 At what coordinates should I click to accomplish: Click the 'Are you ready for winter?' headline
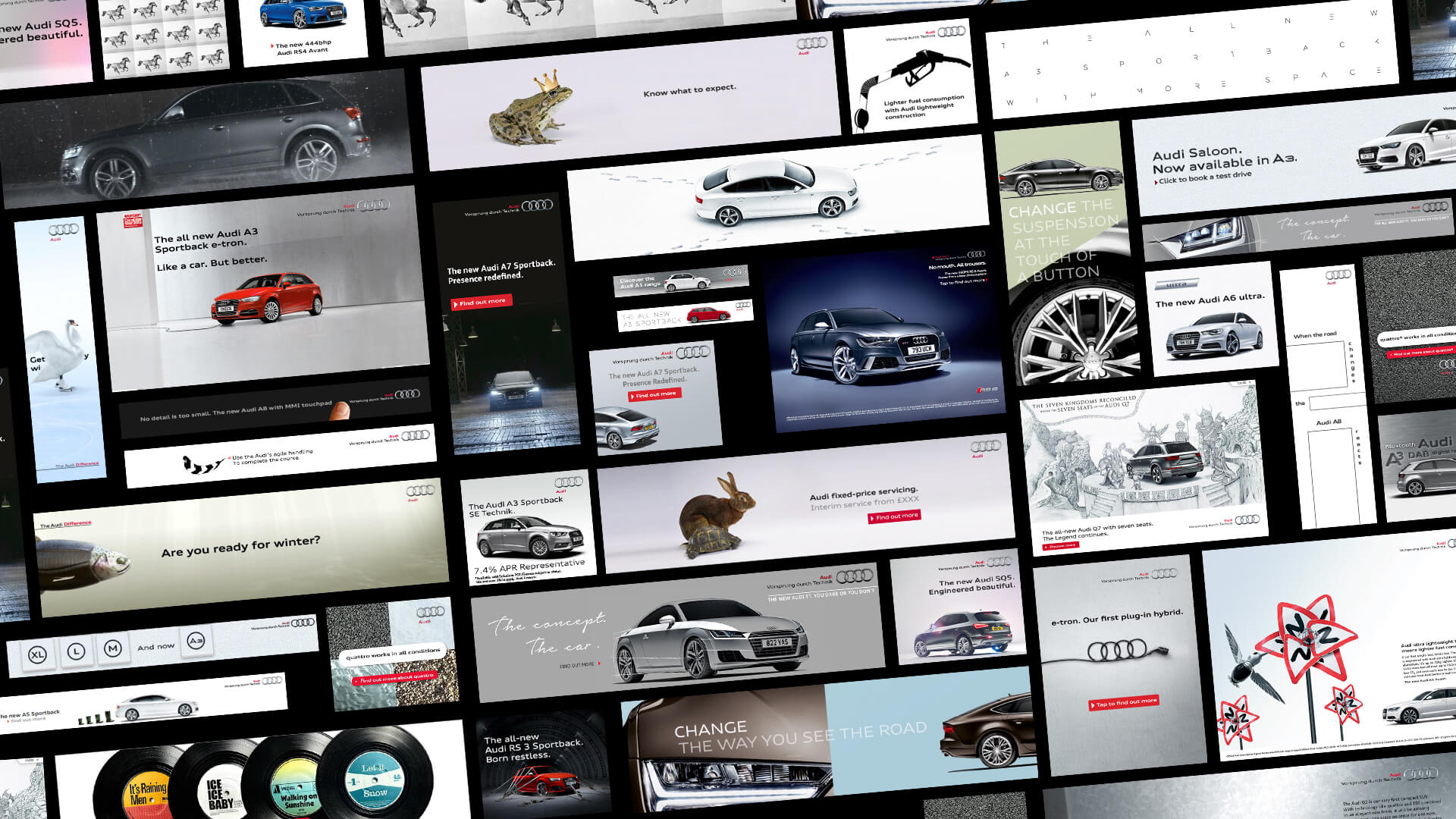pyautogui.click(x=240, y=545)
